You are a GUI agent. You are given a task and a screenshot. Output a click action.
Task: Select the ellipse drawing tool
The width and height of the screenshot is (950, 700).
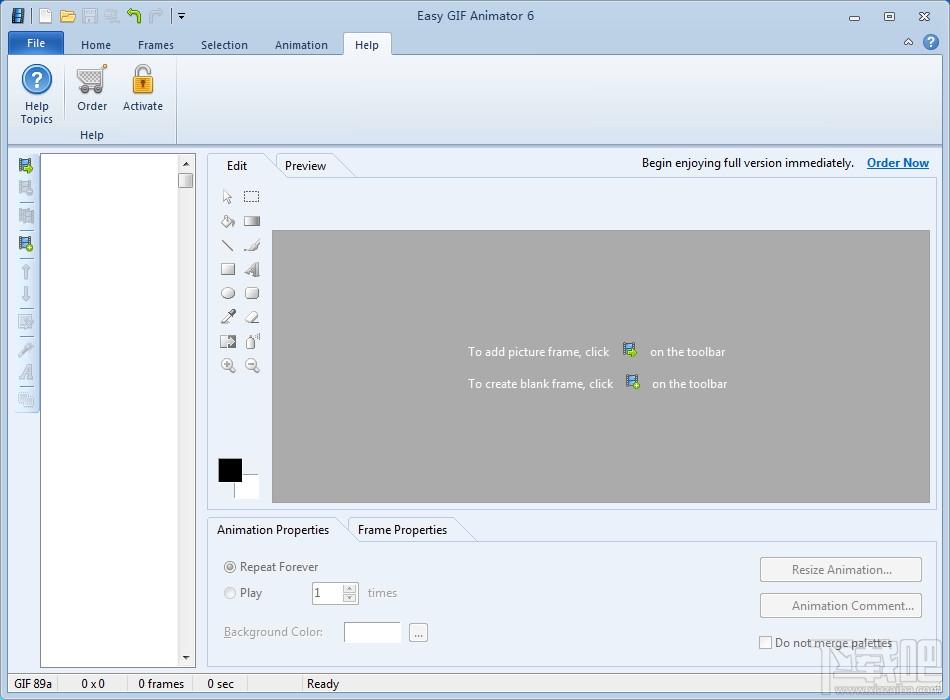tap(228, 293)
